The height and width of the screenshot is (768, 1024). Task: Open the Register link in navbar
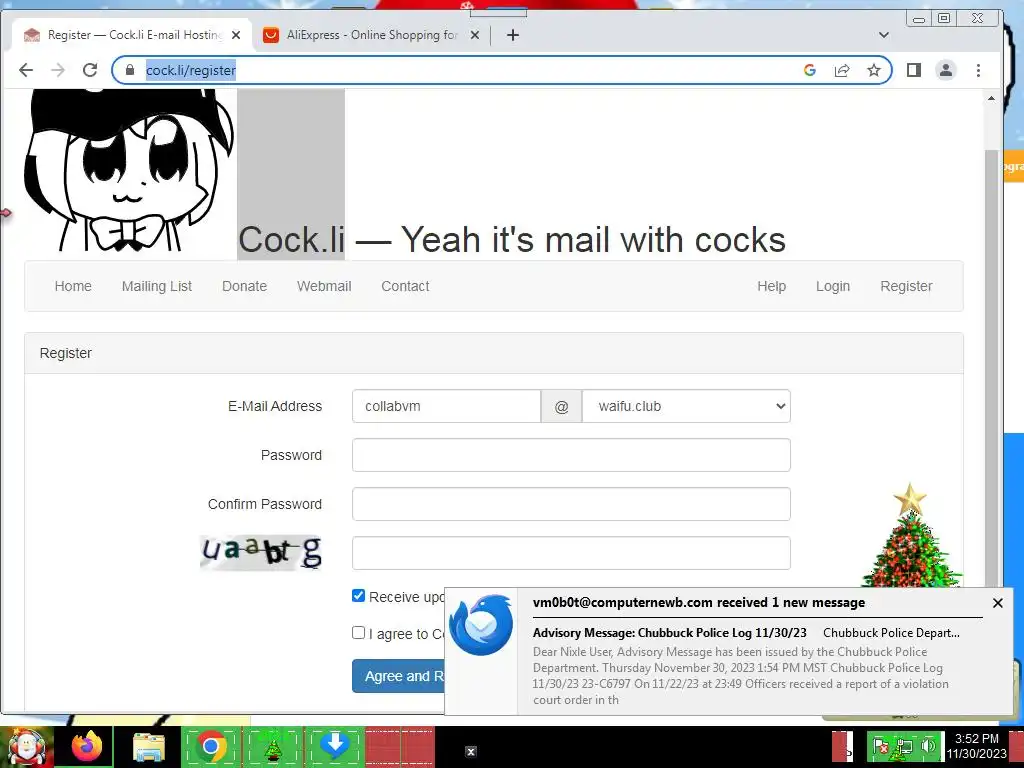click(906, 286)
